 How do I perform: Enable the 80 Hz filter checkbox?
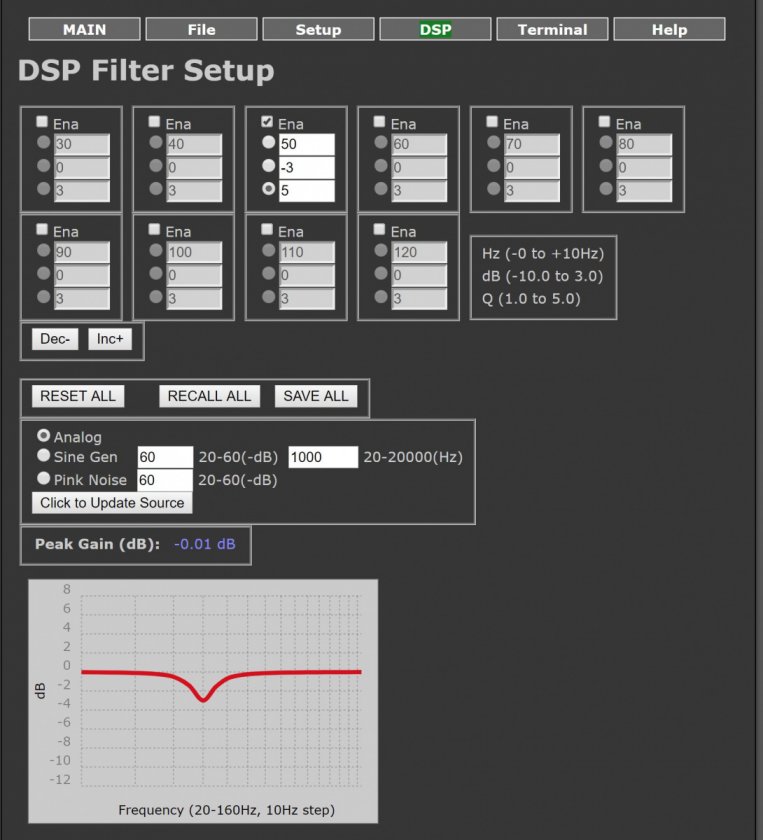(604, 122)
